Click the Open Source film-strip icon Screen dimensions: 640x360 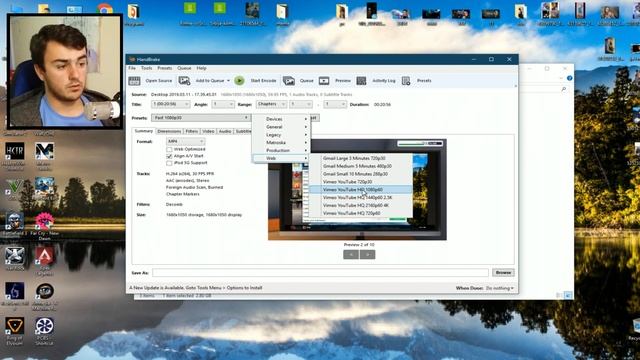coord(134,81)
